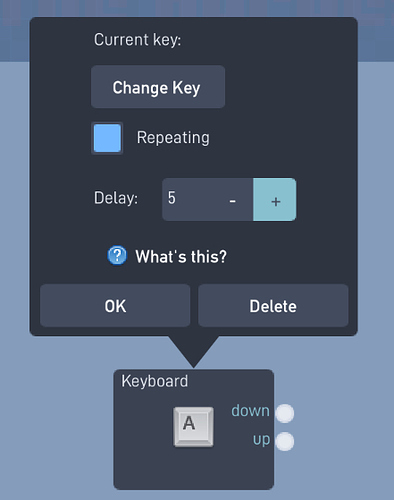Select the A keycap icon on Keyboard node
Image resolution: width=394 pixels, height=500 pixels.
(193, 427)
